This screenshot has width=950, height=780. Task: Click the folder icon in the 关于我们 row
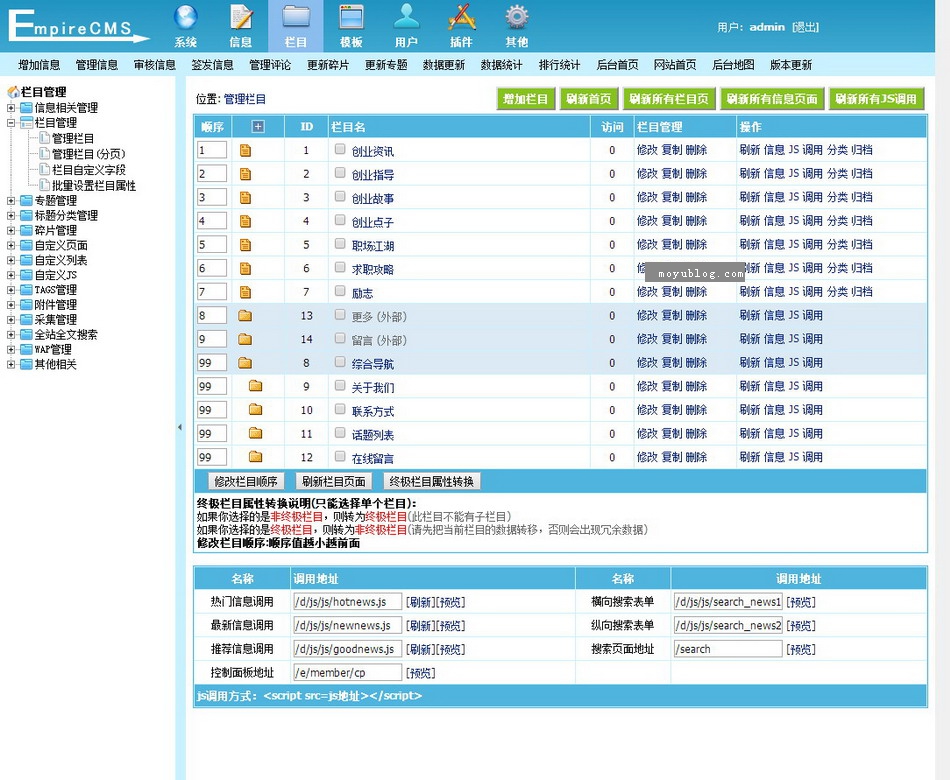pos(256,386)
